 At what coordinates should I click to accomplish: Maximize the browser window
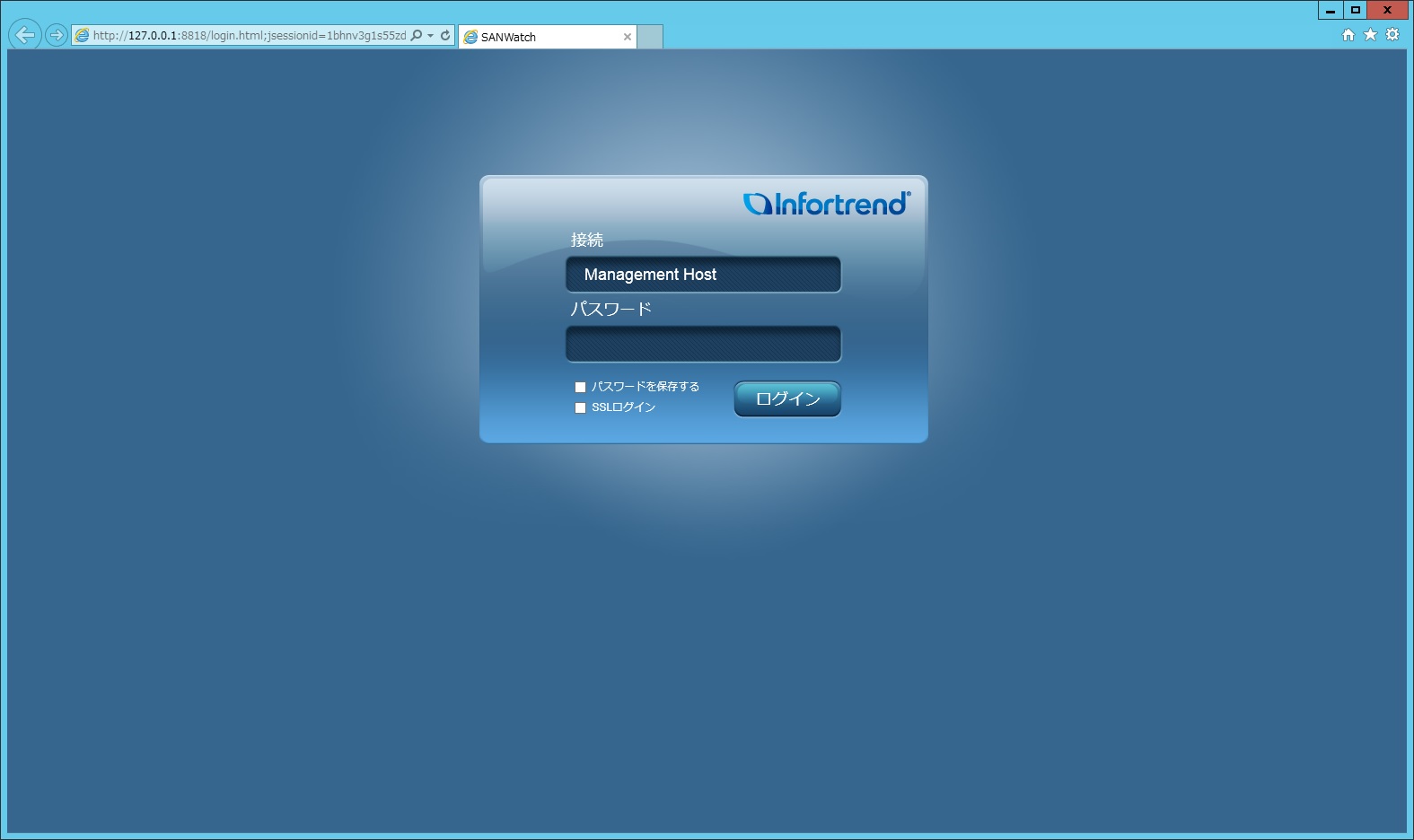coord(1356,10)
